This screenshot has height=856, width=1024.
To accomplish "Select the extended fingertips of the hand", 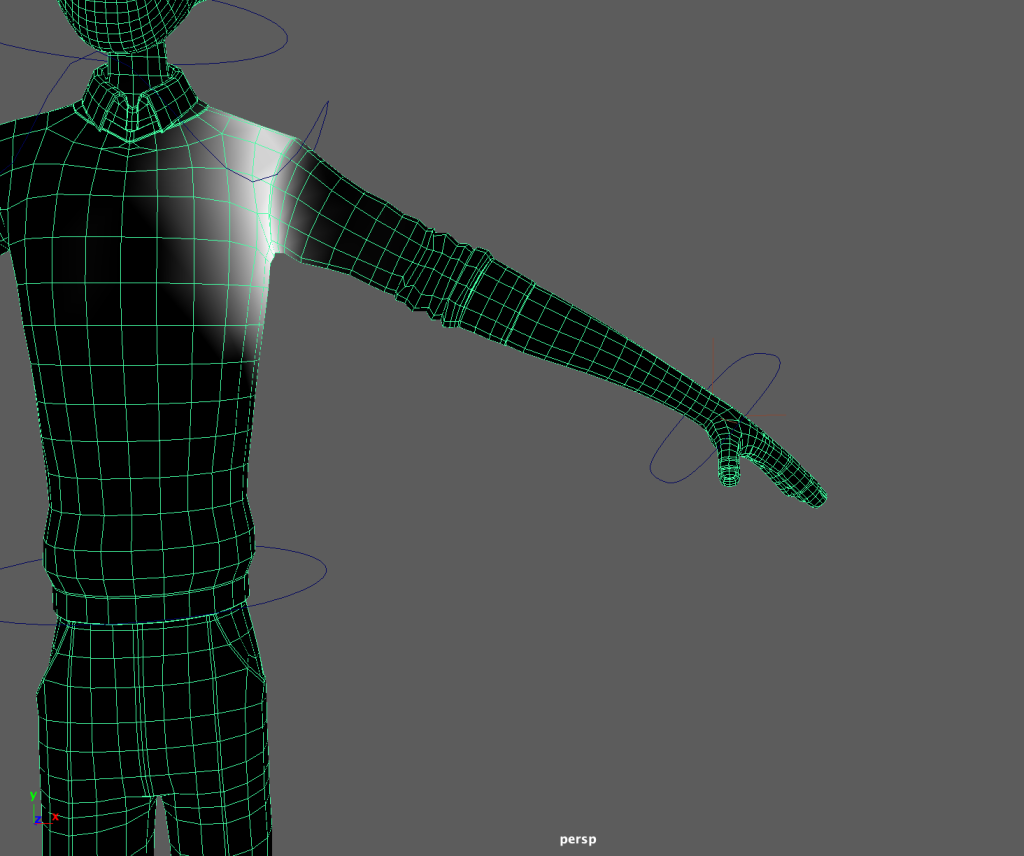I will tap(814, 497).
